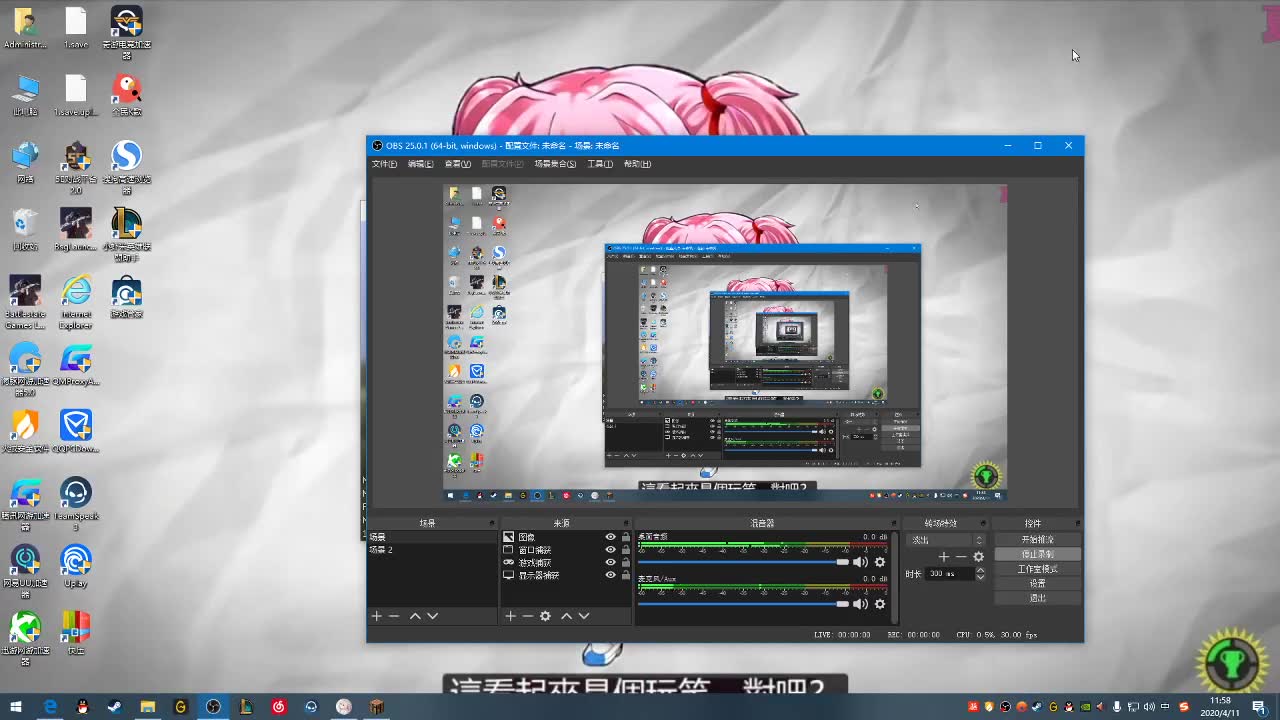
Task: Add a scene transition with the plus icon
Action: point(943,557)
